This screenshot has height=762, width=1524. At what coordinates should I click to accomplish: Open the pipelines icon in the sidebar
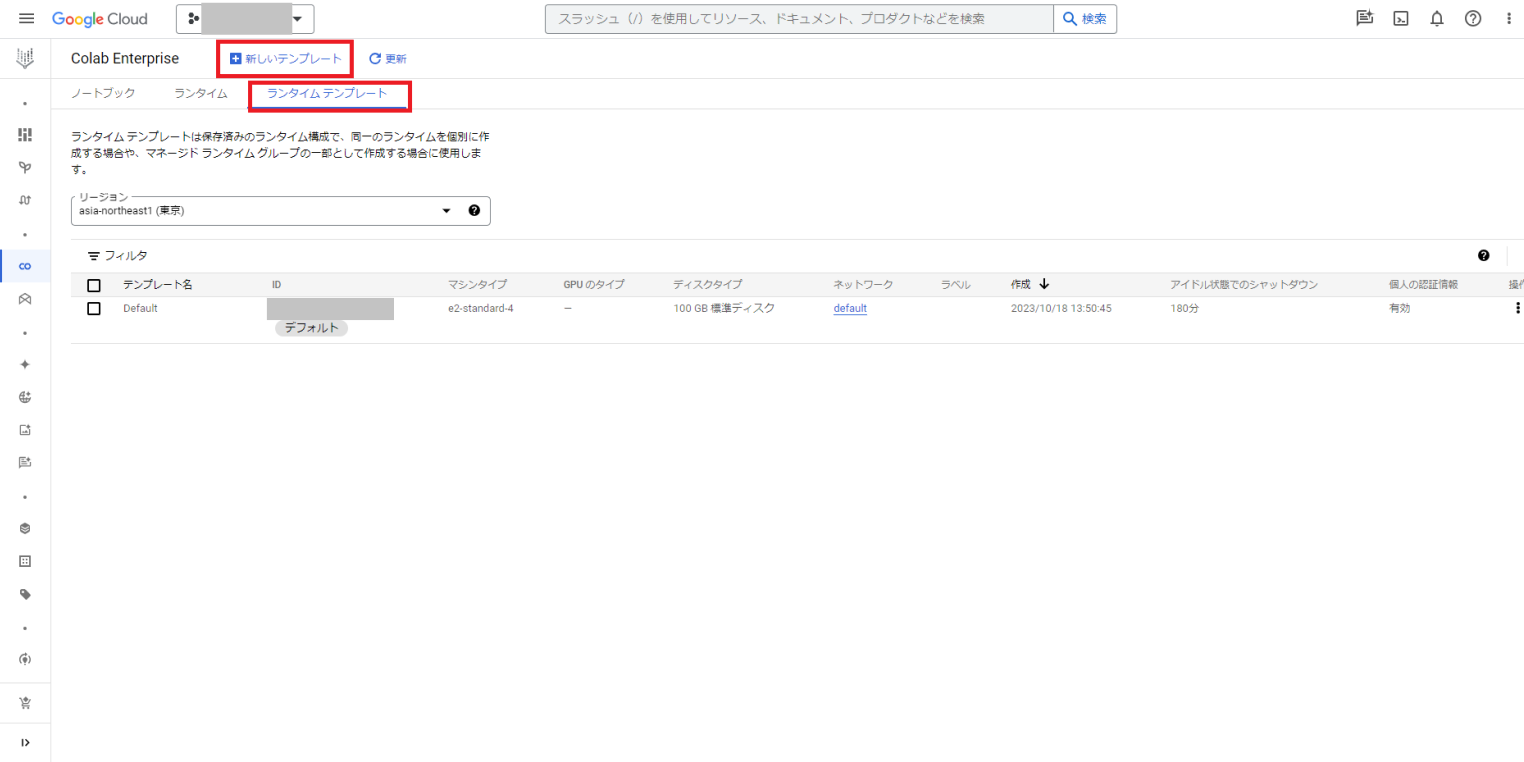click(x=25, y=200)
